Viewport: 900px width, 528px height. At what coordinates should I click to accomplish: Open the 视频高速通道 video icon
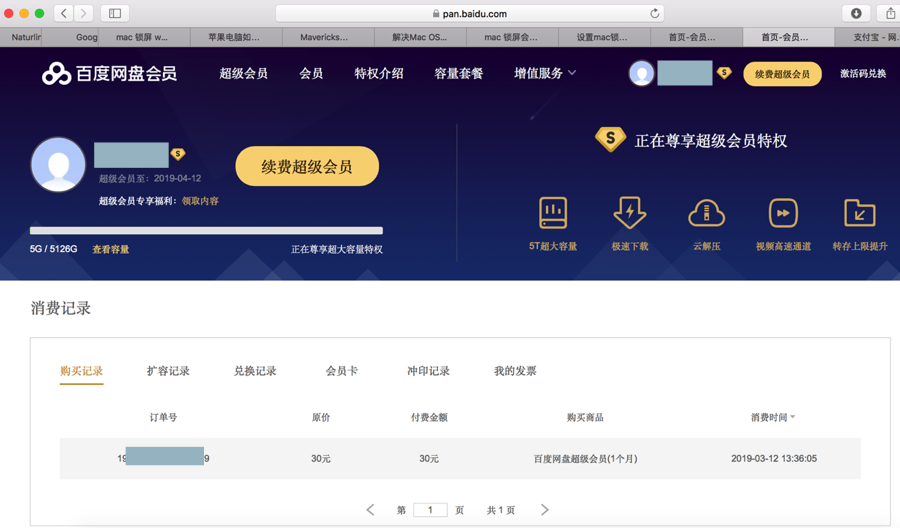pos(783,213)
